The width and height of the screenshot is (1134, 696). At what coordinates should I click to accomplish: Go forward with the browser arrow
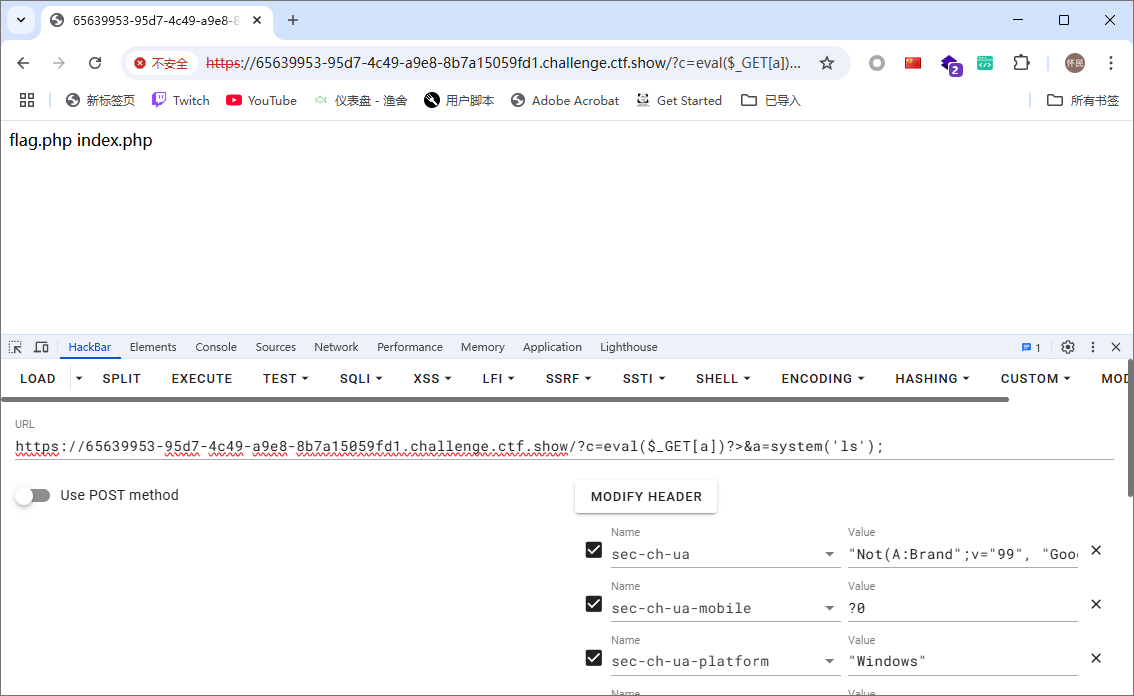coord(59,63)
